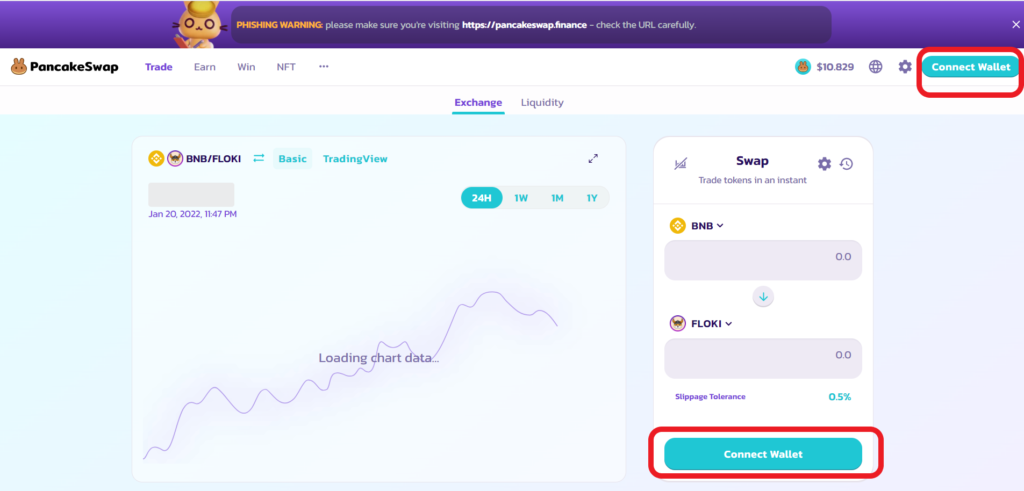Image resolution: width=1024 pixels, height=491 pixels.
Task: Select the TradingView chart view
Action: (355, 159)
